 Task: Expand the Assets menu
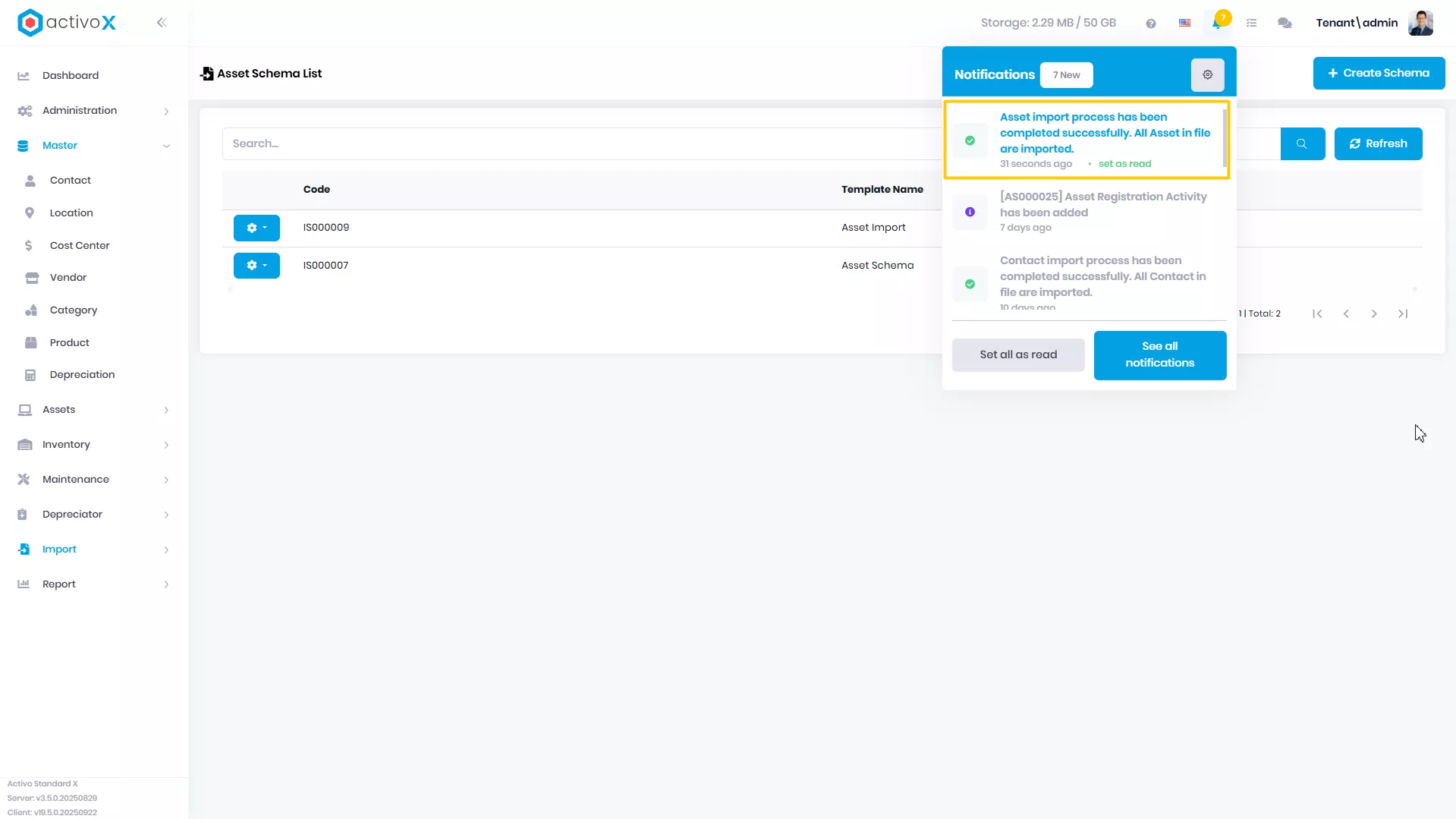(94, 410)
